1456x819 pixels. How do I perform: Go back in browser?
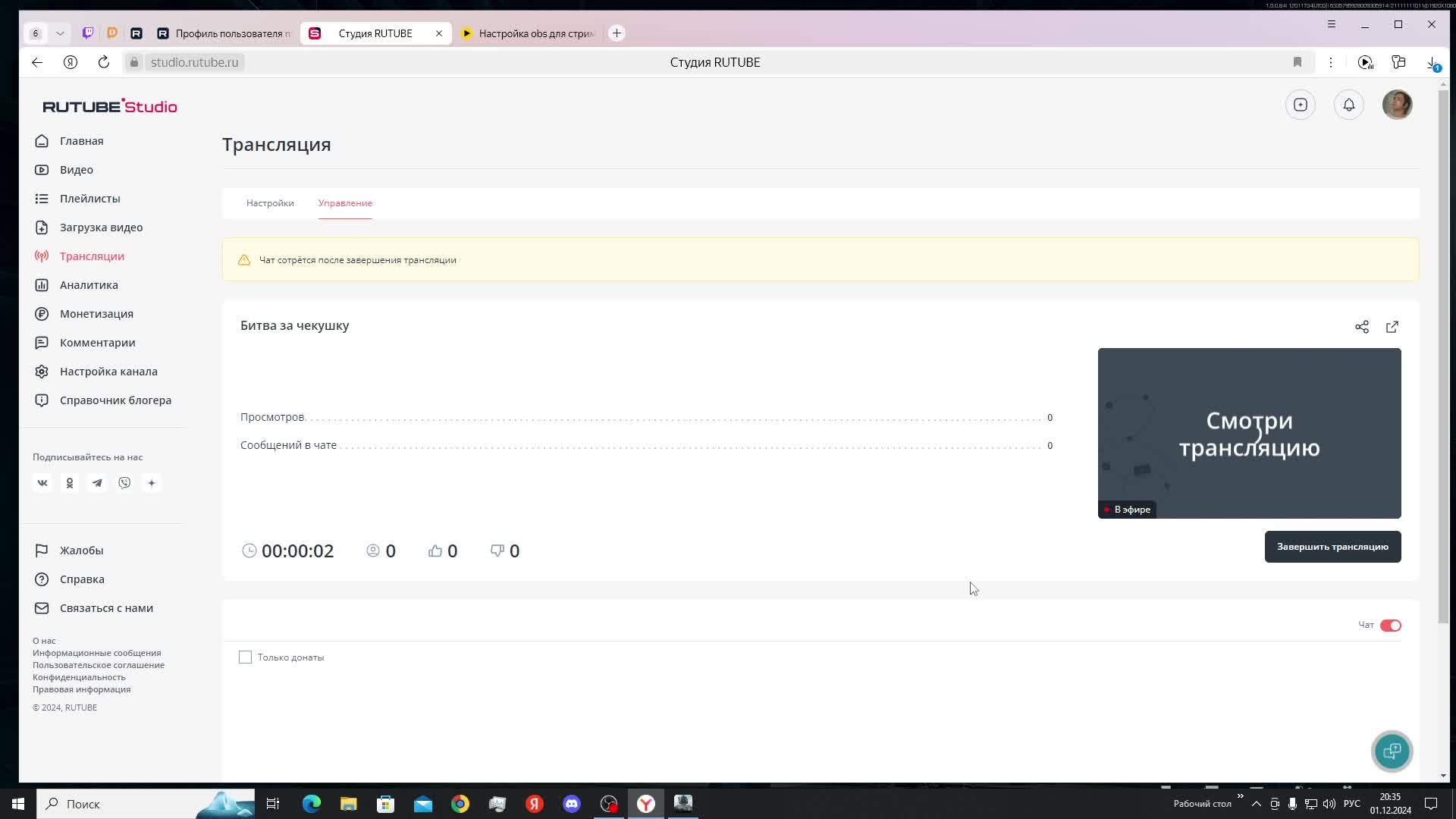[37, 62]
